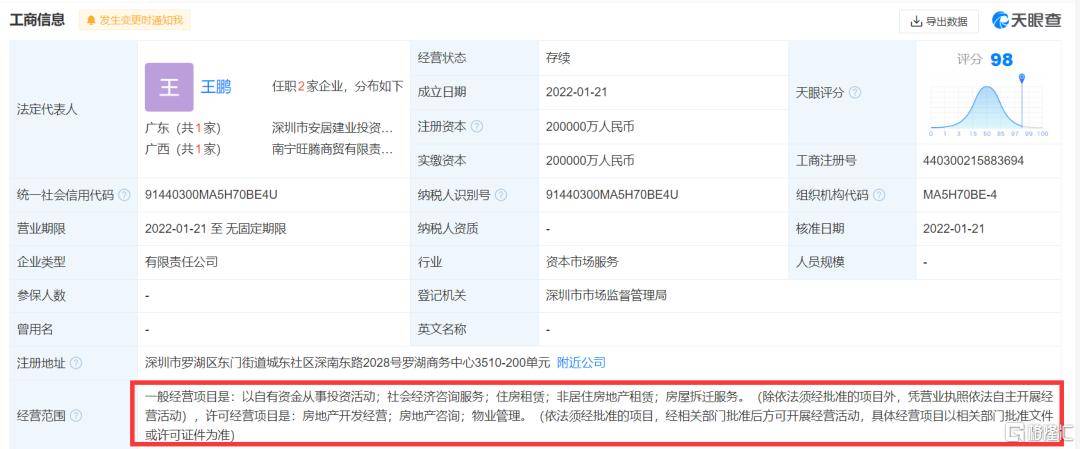
Task: Click the help icon beside 注册地址
Action: pyautogui.click(x=76, y=363)
